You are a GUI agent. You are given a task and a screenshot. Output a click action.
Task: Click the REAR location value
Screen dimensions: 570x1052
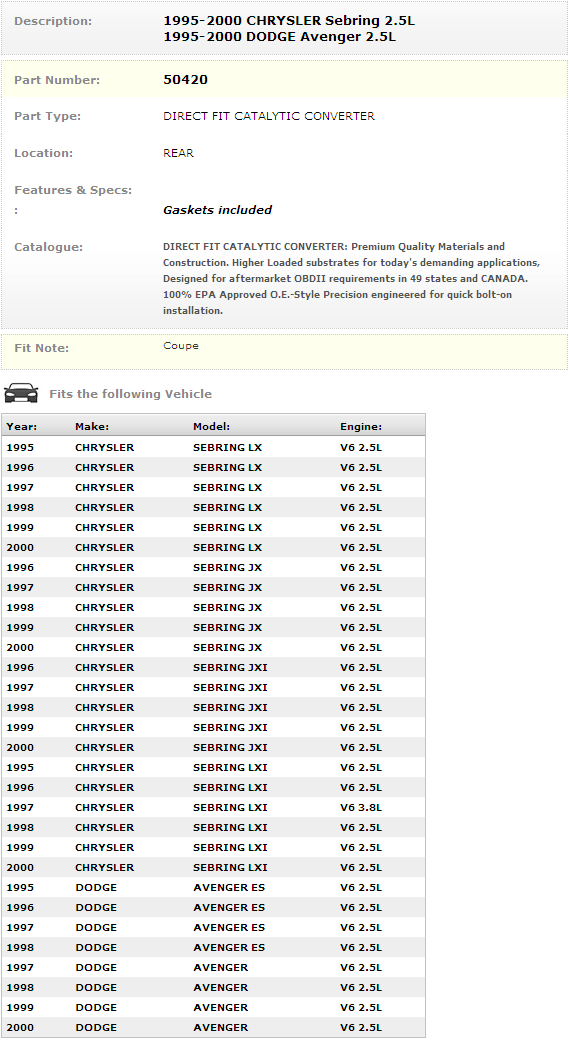(178, 153)
